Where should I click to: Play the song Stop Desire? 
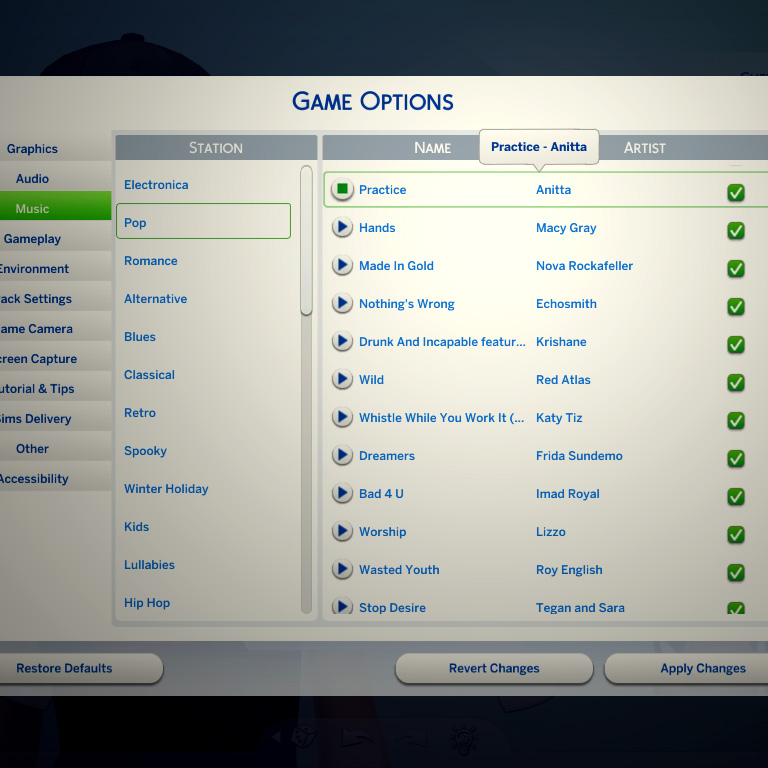342,606
